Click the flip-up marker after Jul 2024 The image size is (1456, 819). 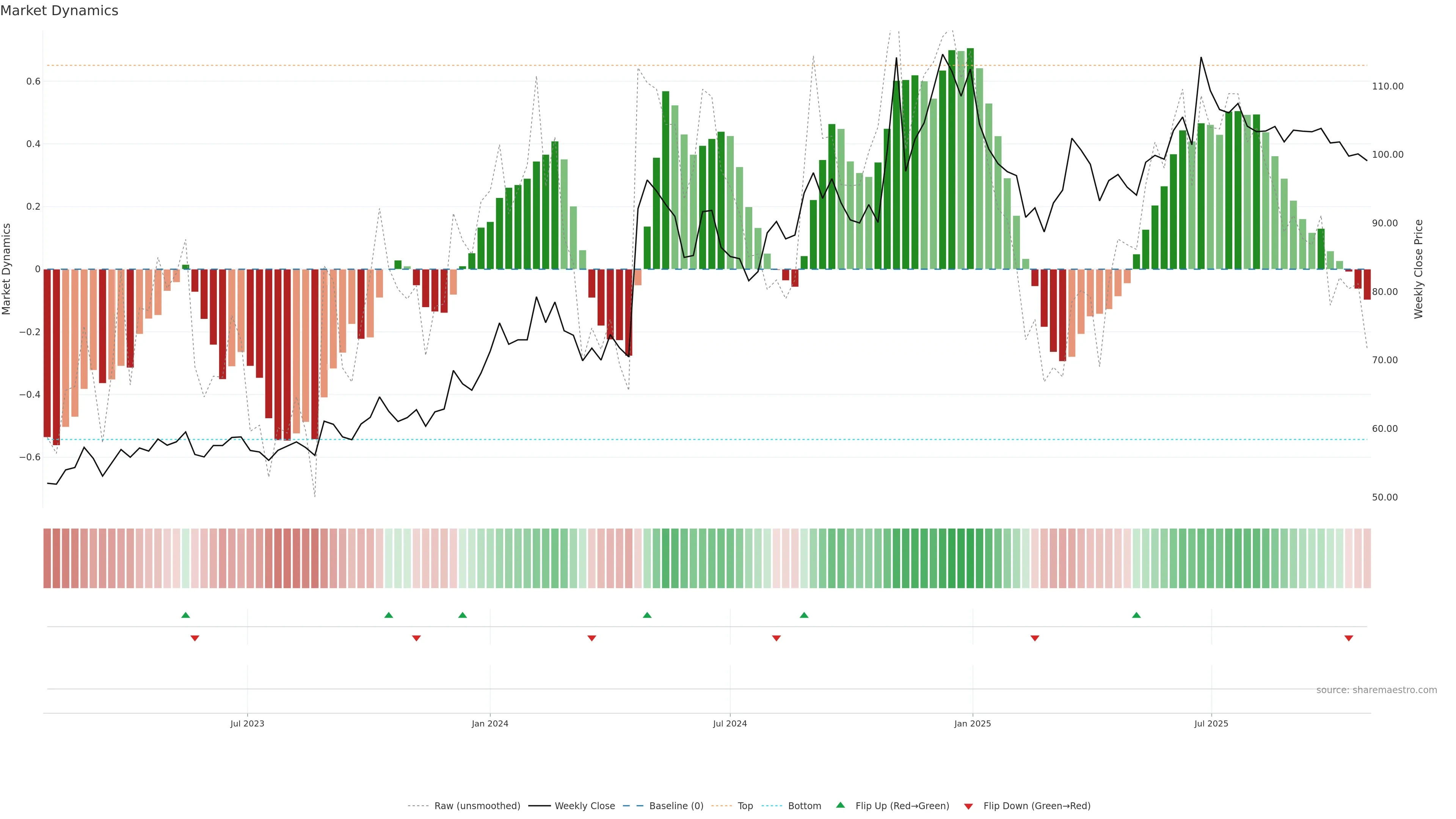[x=804, y=615]
